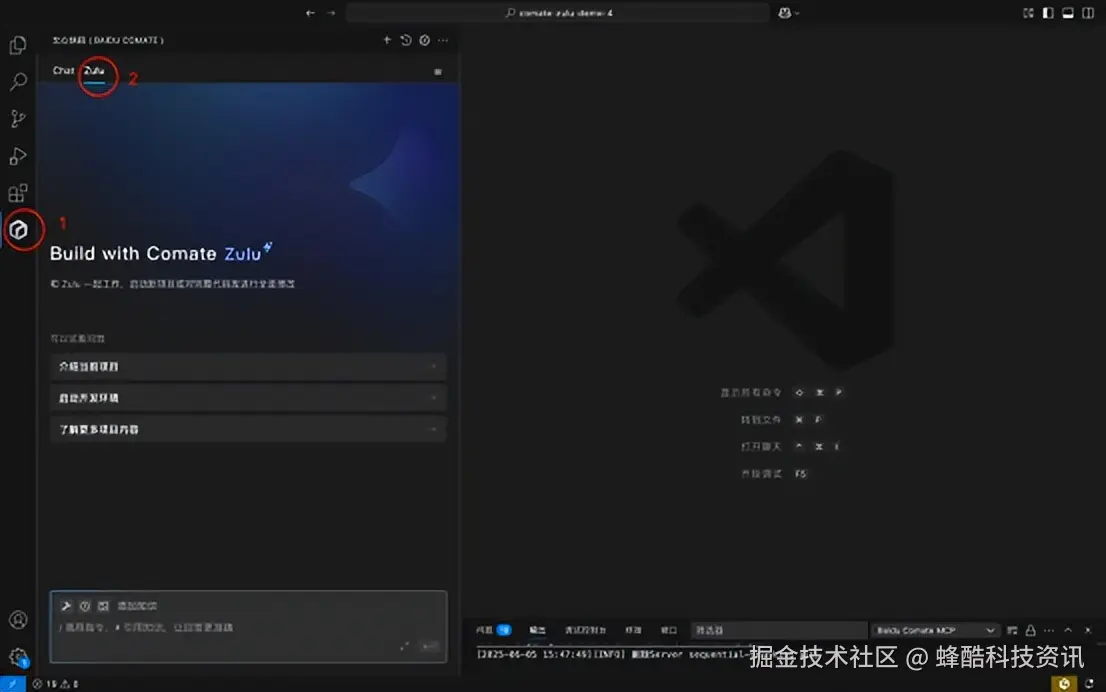The width and height of the screenshot is (1106, 692).
Task: Select the Ports tab in bottom panel
Action: point(668,630)
